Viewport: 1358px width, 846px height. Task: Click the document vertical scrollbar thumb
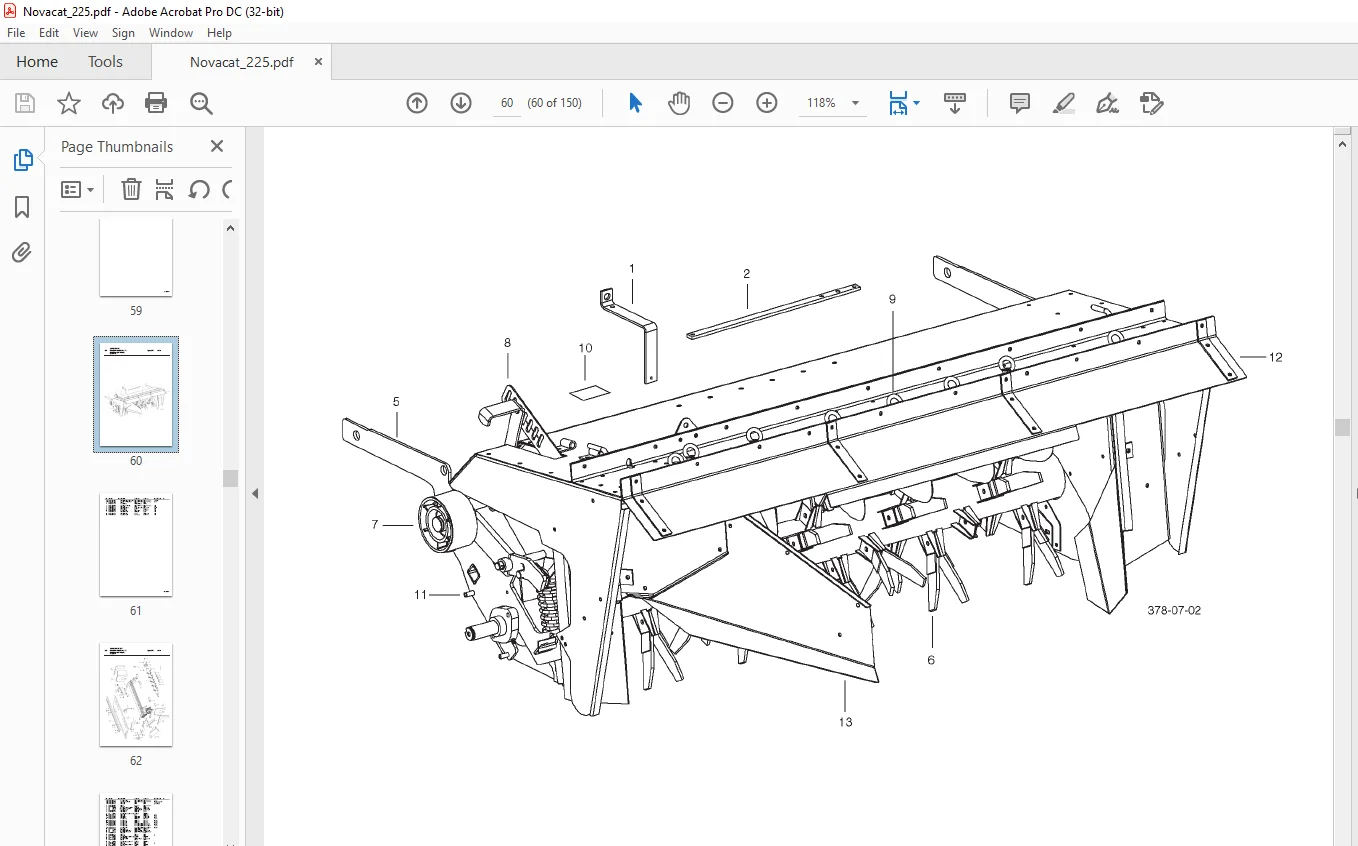pyautogui.click(x=1342, y=427)
